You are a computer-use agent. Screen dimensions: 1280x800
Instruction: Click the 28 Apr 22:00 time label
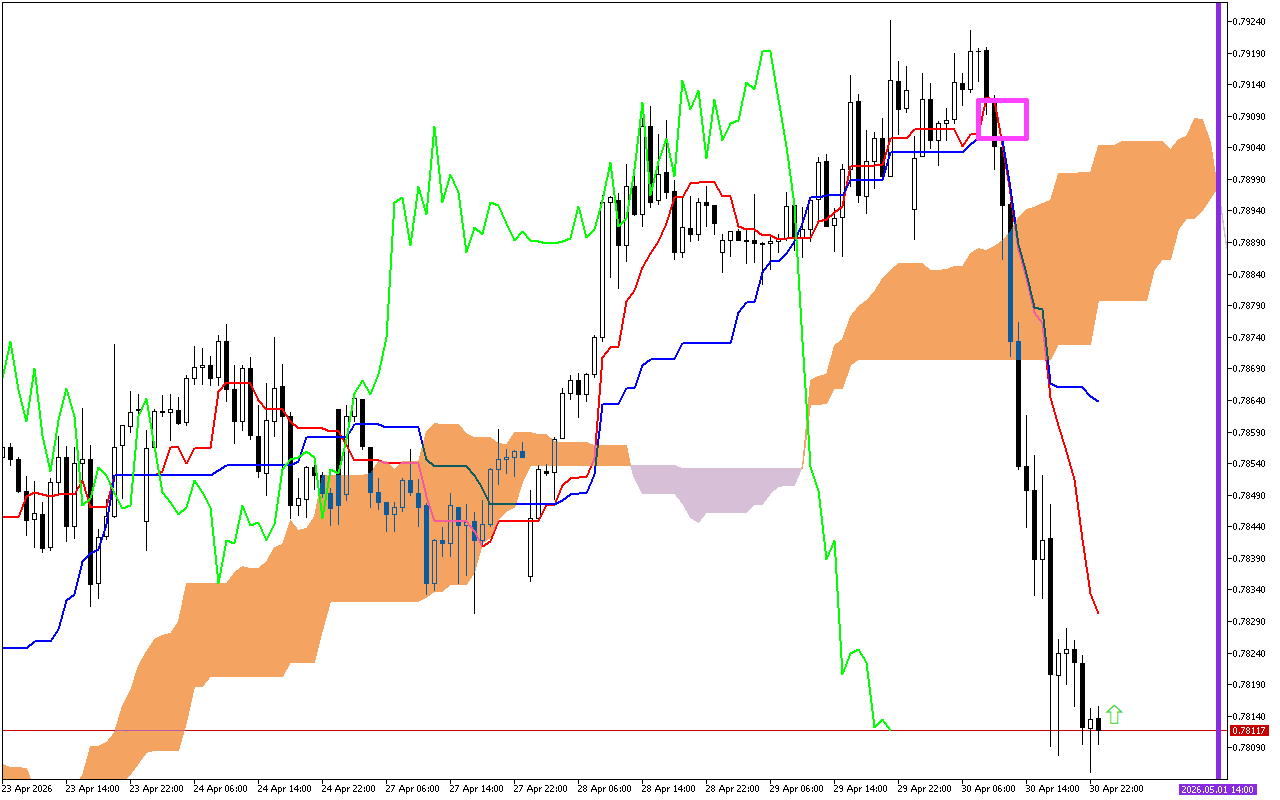(732, 789)
